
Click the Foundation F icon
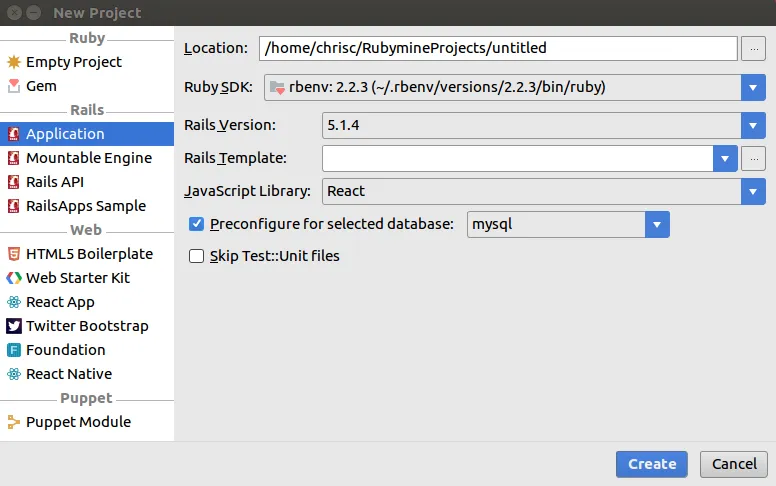[14, 350]
